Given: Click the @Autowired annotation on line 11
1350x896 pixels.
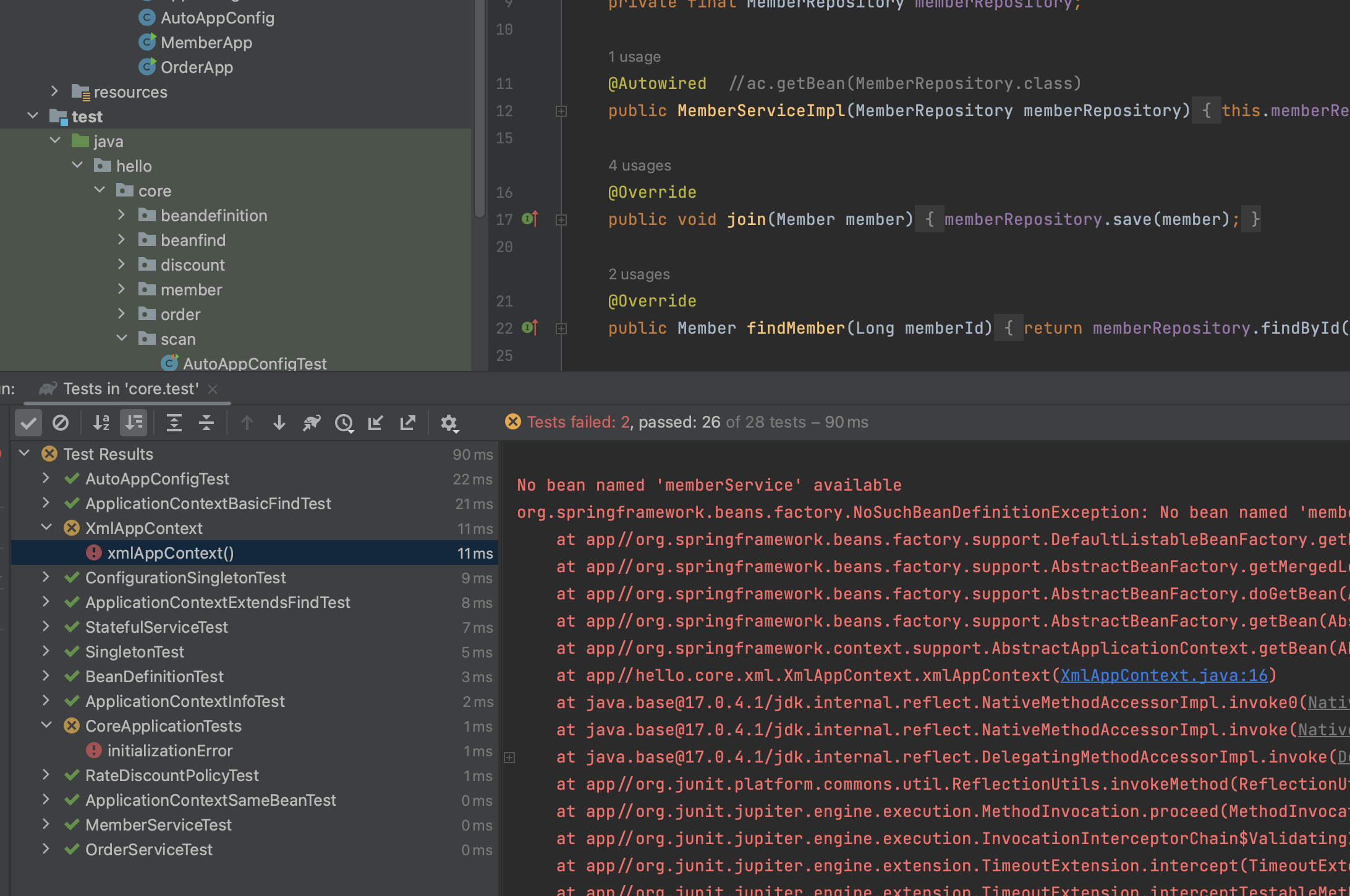Looking at the screenshot, I should 656,83.
